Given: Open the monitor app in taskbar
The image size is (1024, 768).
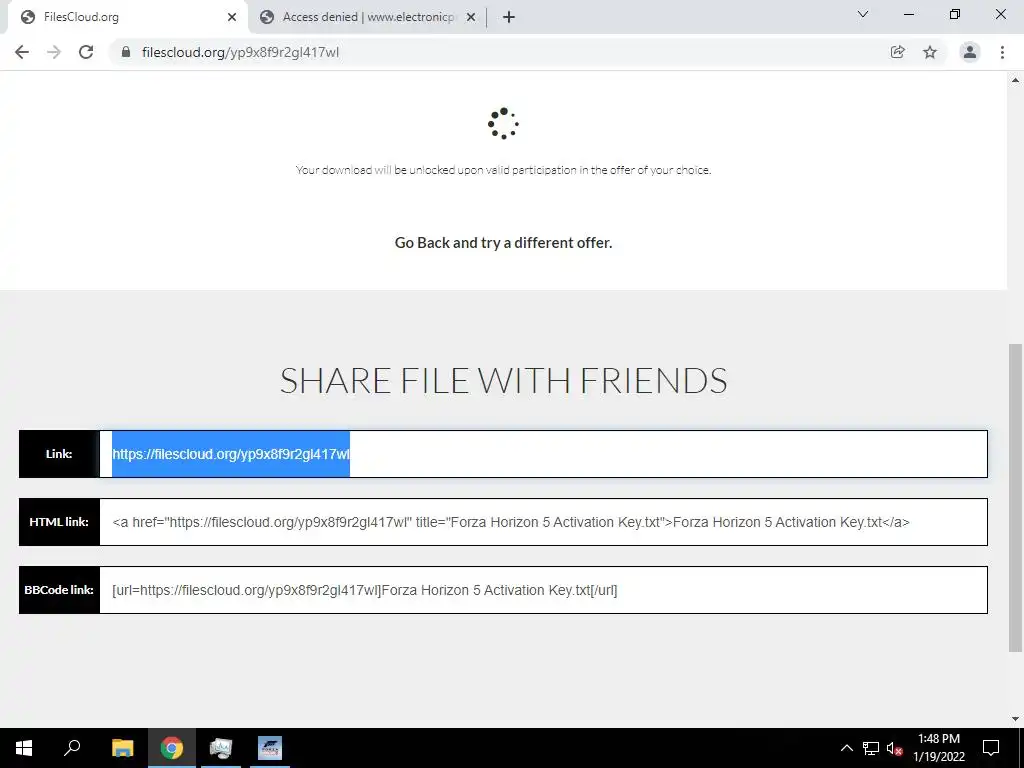Looking at the screenshot, I should click(221, 748).
